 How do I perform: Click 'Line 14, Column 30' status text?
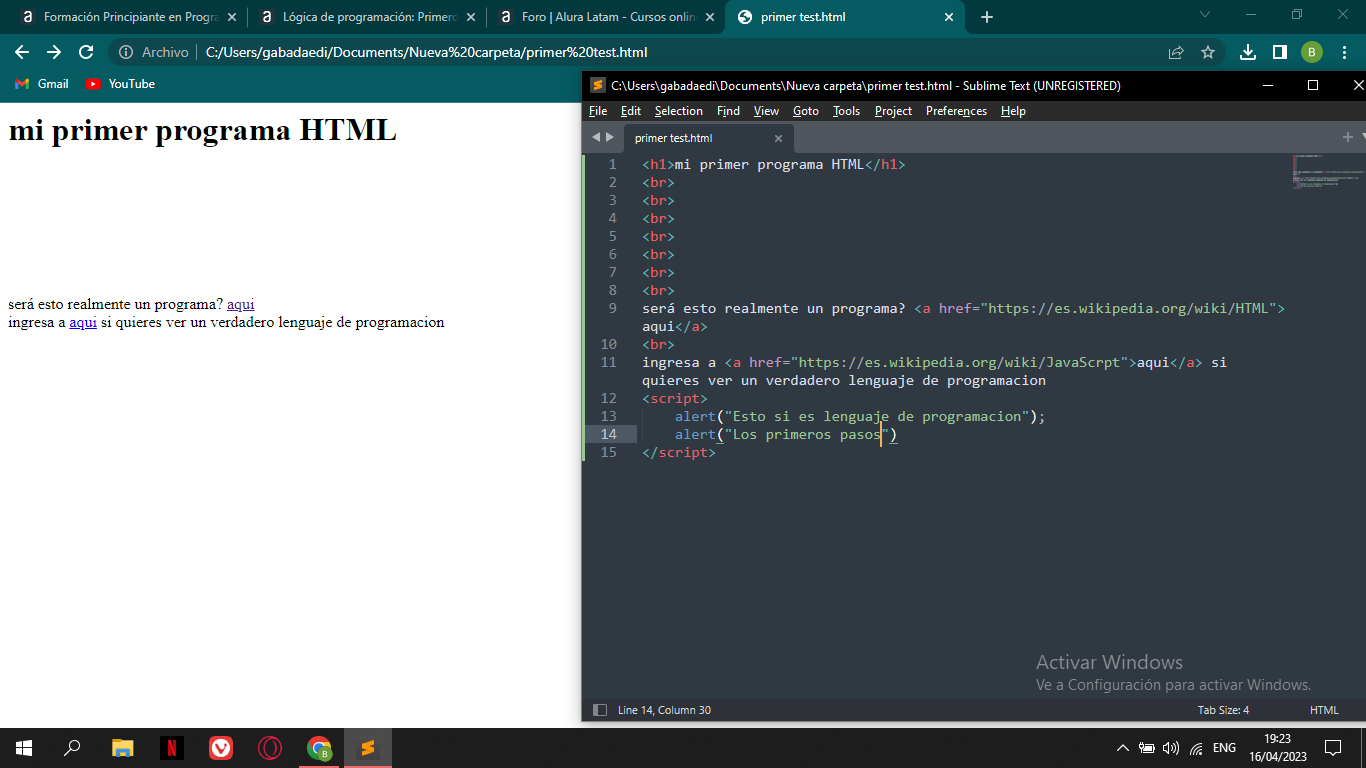664,710
